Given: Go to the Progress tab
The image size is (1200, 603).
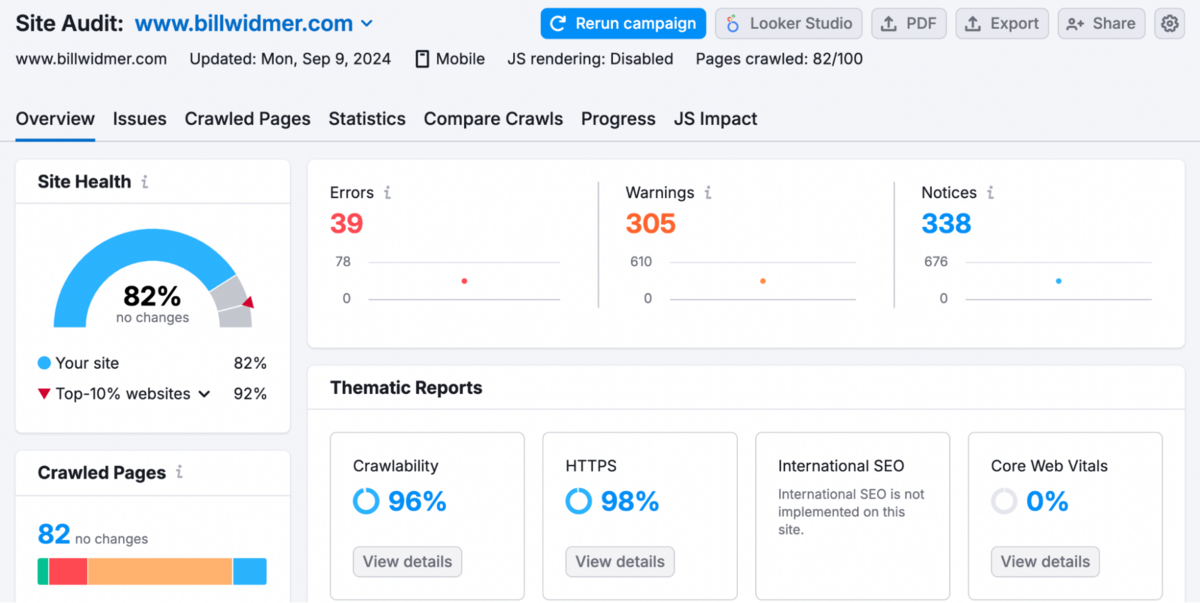Looking at the screenshot, I should (x=618, y=119).
